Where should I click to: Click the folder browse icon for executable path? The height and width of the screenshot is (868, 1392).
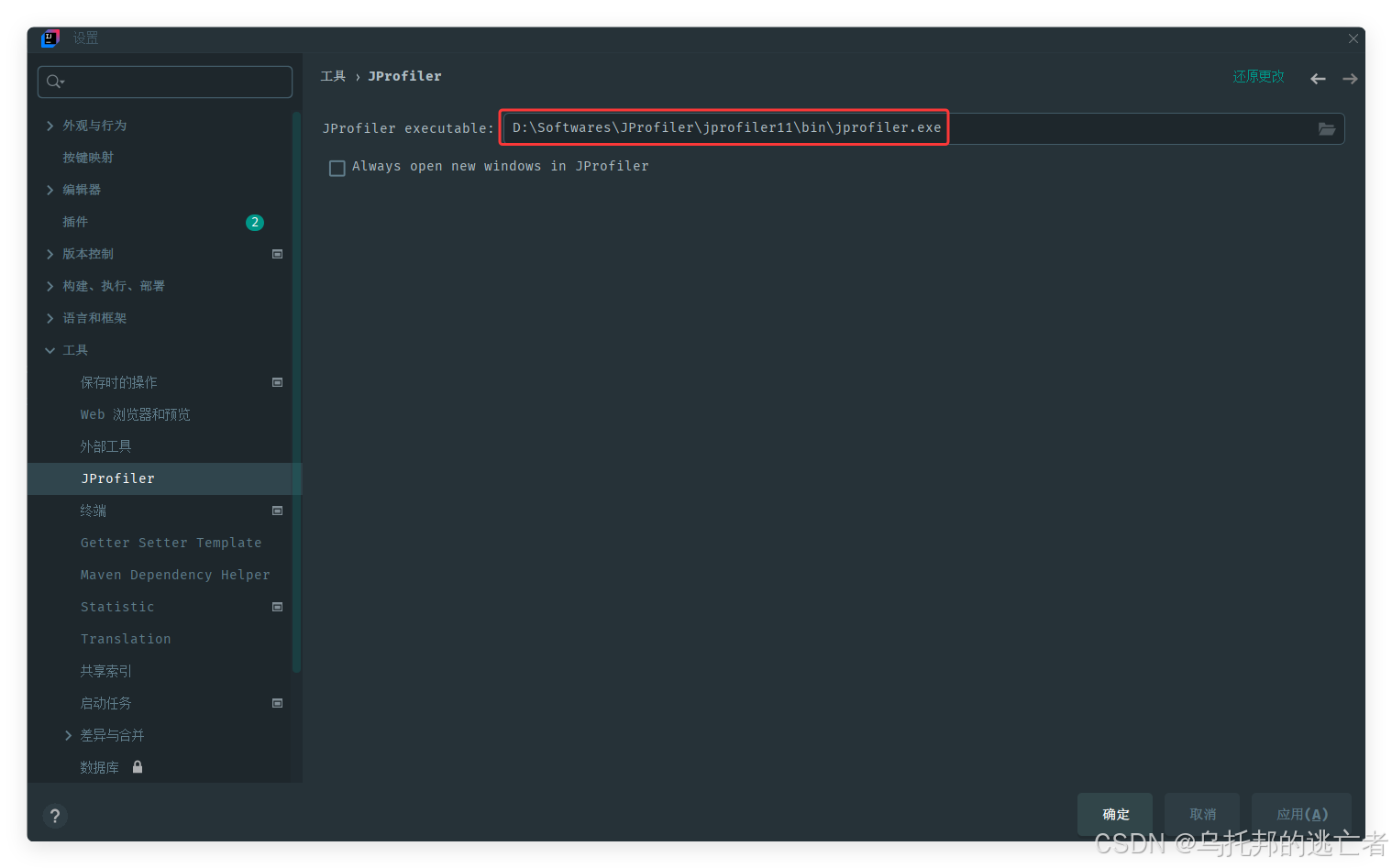point(1326,129)
